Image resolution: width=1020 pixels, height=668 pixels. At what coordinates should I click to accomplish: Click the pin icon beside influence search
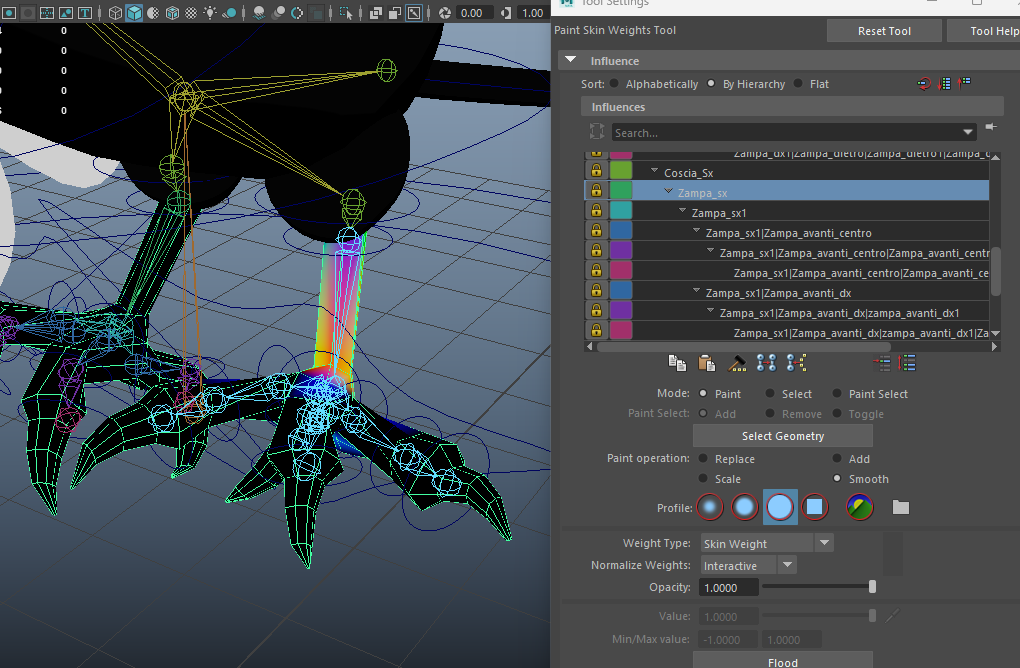tap(991, 128)
